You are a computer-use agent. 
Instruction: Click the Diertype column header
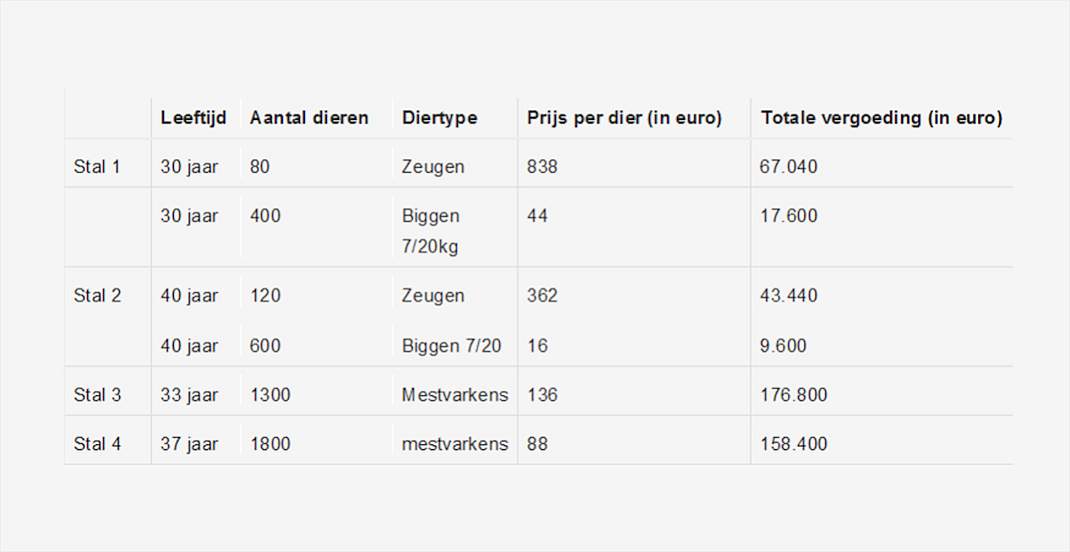coord(439,118)
